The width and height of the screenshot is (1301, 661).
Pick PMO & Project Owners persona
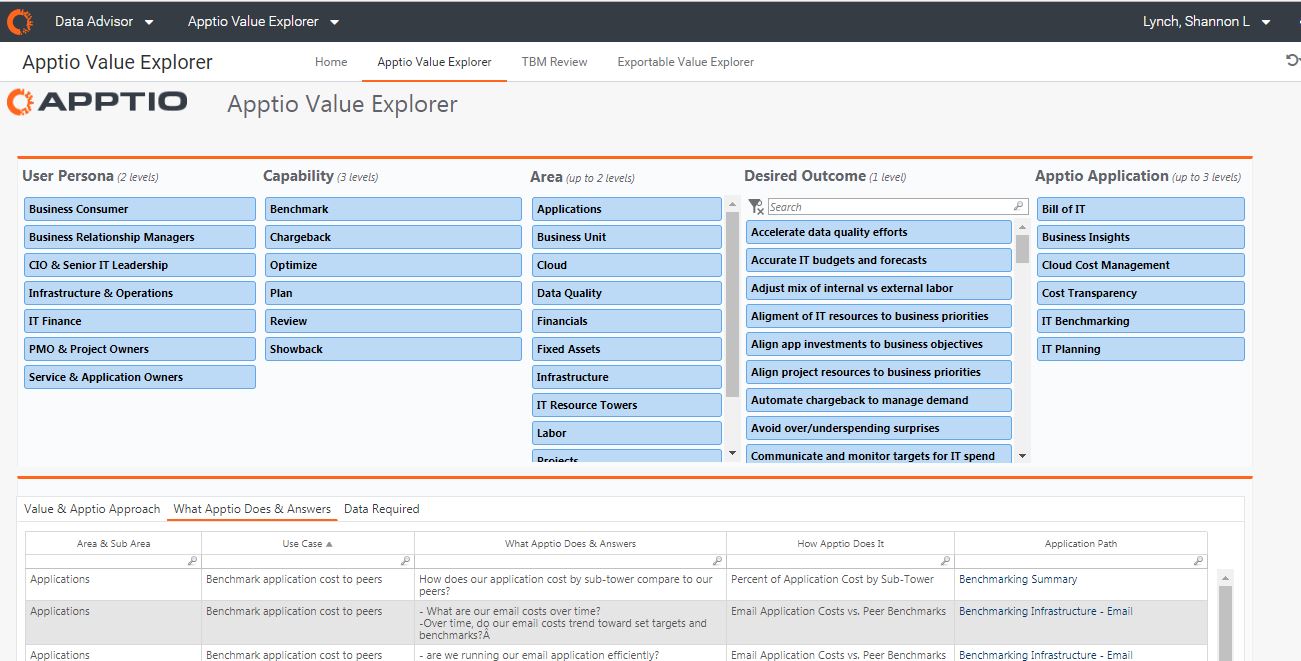click(140, 349)
